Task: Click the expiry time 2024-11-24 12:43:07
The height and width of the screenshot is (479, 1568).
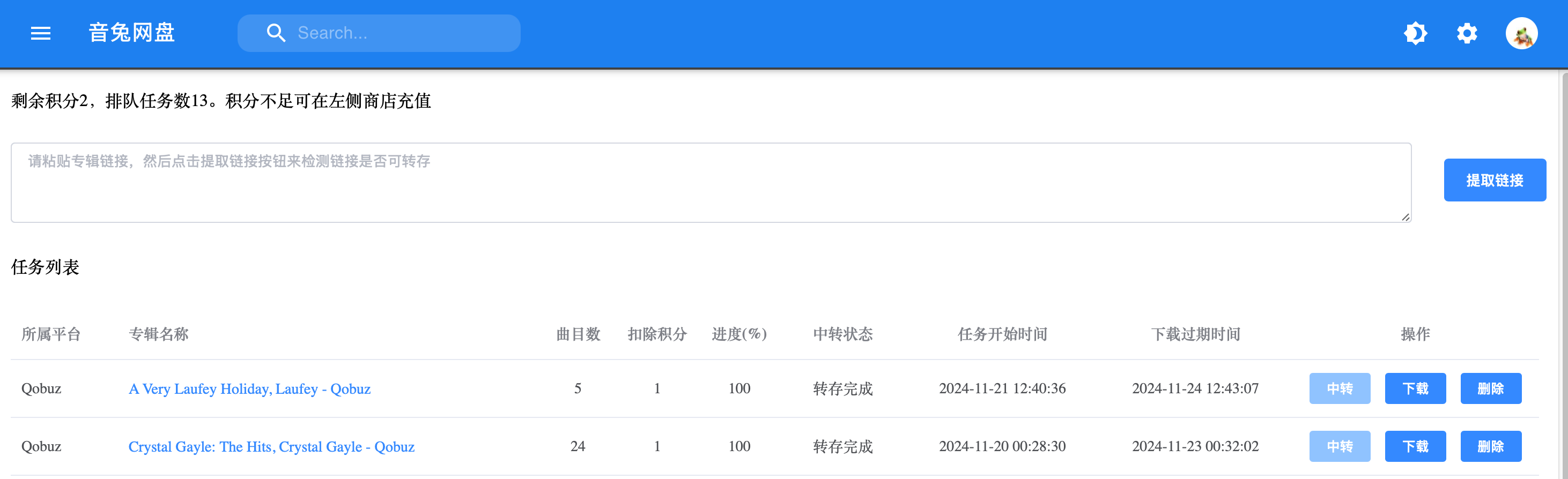Action: [1195, 388]
